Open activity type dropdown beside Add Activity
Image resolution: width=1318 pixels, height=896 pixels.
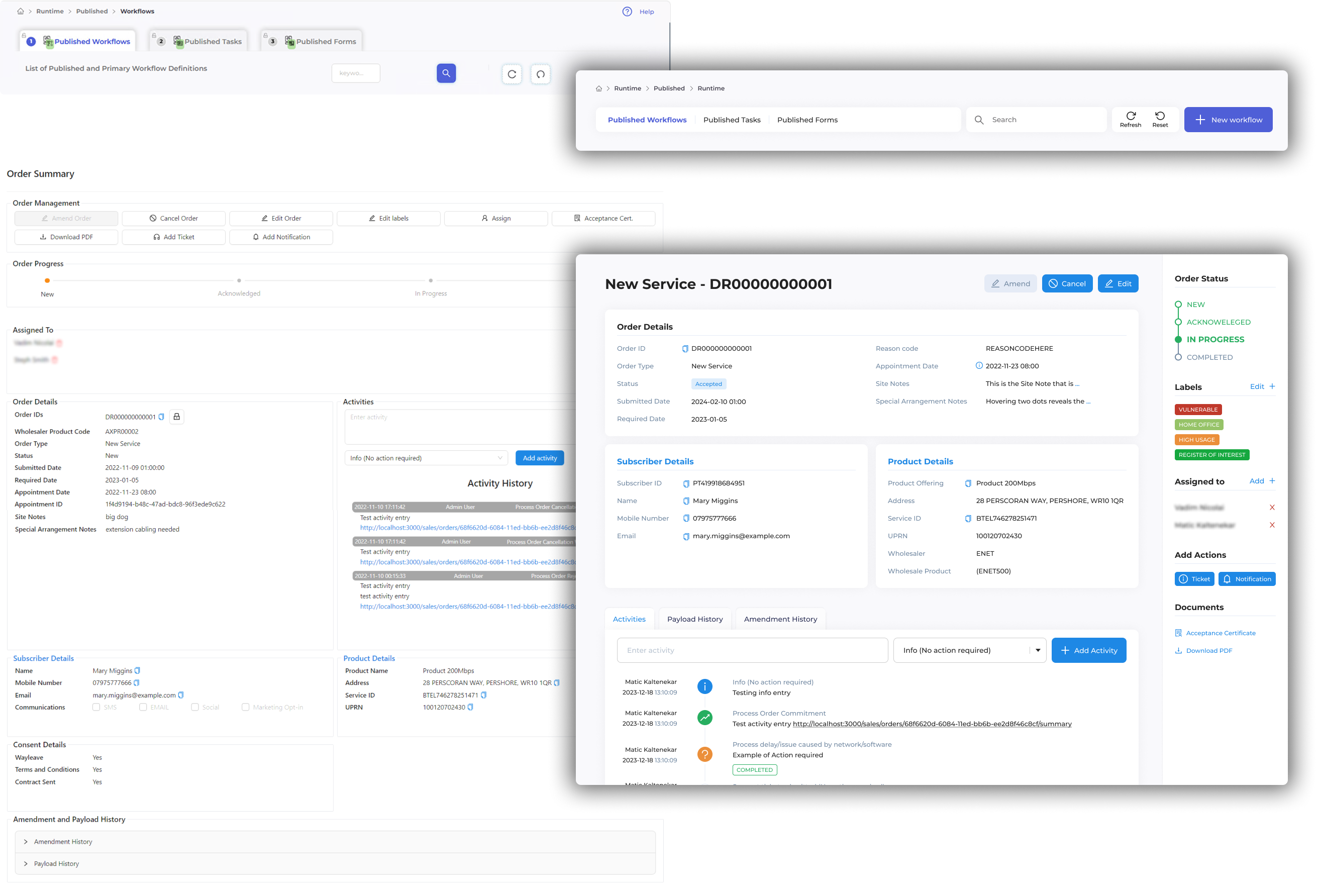coord(969,650)
